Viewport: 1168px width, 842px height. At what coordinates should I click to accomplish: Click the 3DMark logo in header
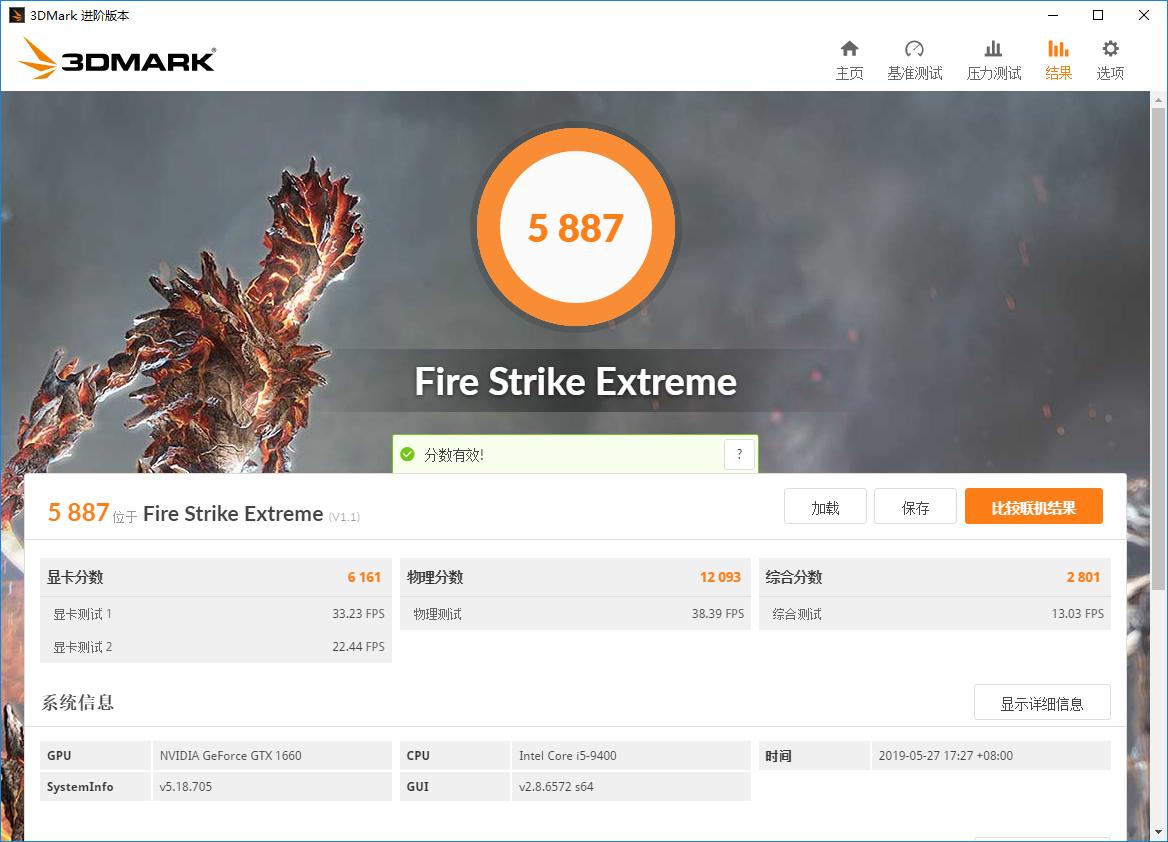(x=117, y=58)
